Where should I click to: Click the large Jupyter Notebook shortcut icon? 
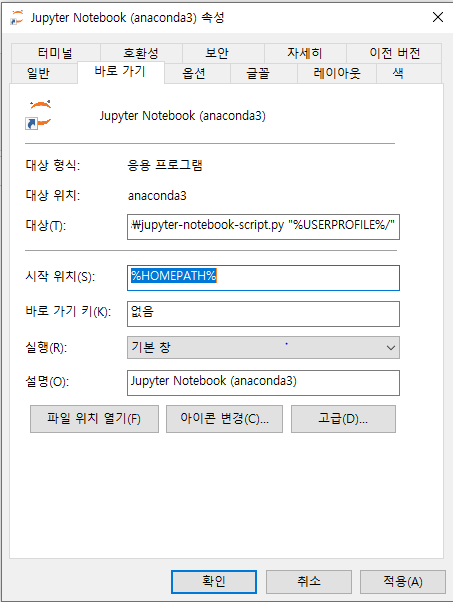[38, 115]
